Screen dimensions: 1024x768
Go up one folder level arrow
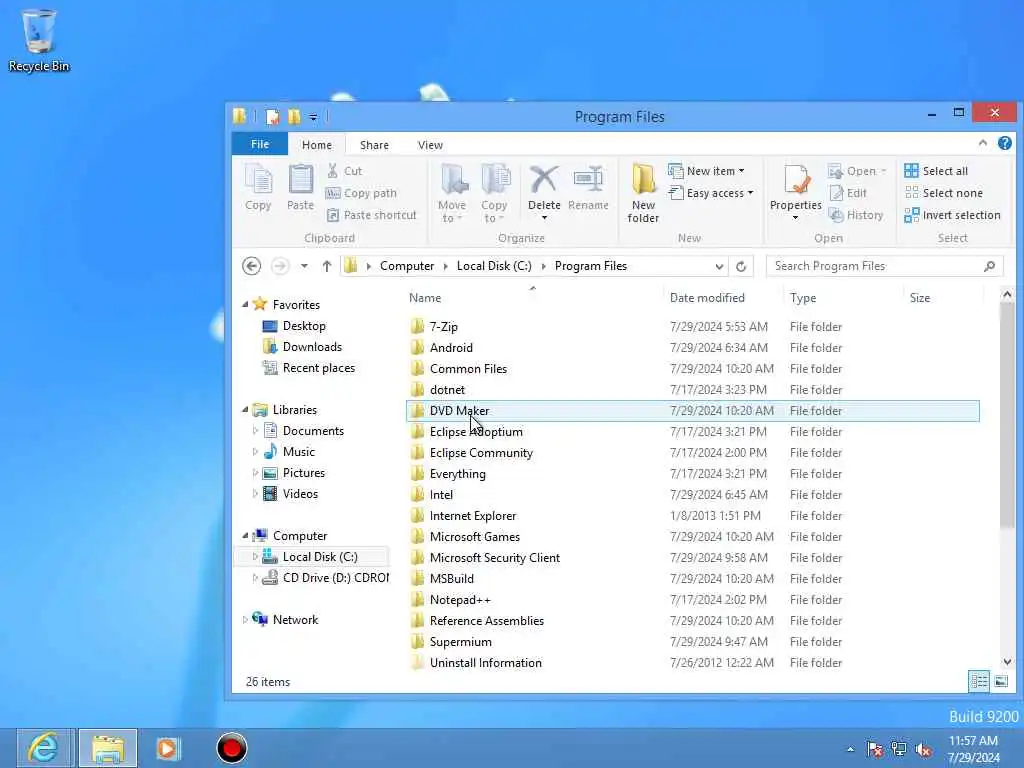click(327, 266)
